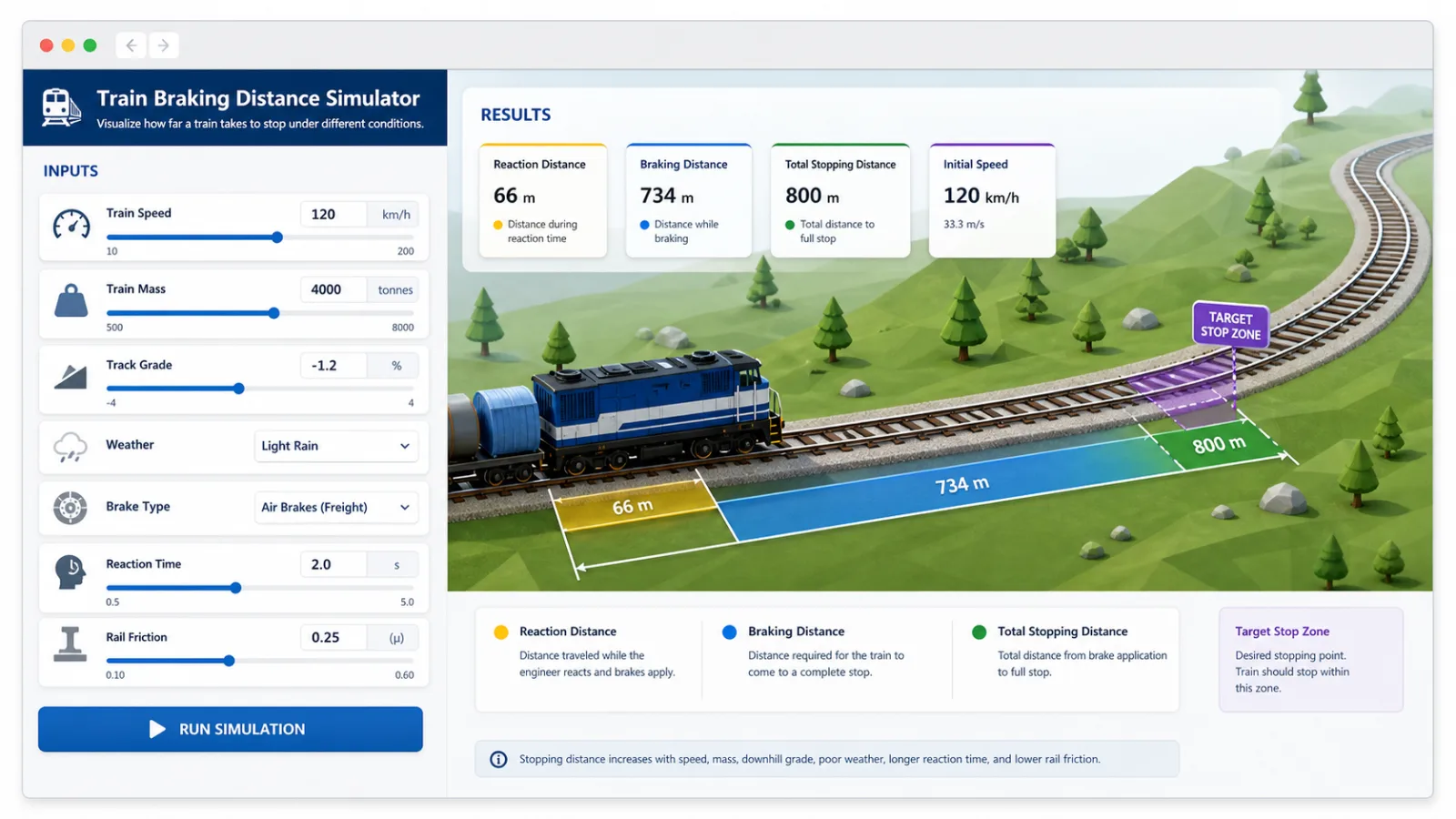Click the yellow window minimize dot
This screenshot has height=819, width=1456.
coord(68,45)
